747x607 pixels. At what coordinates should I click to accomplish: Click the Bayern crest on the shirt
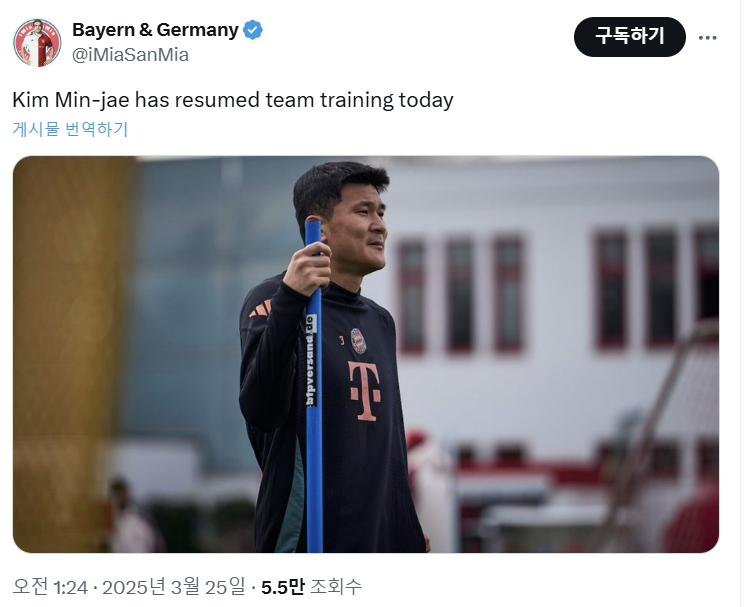coord(358,341)
